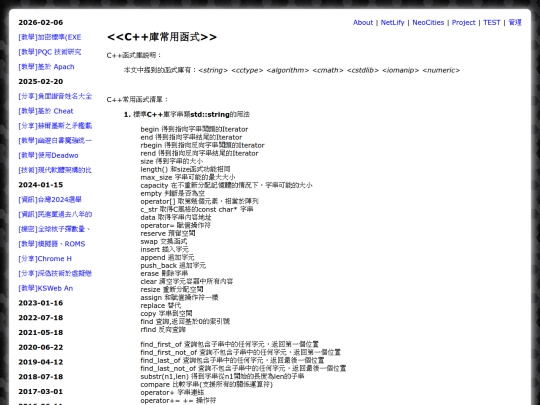Open the [教學] ROMS article link
This screenshot has width=540, height=405.
52,244
